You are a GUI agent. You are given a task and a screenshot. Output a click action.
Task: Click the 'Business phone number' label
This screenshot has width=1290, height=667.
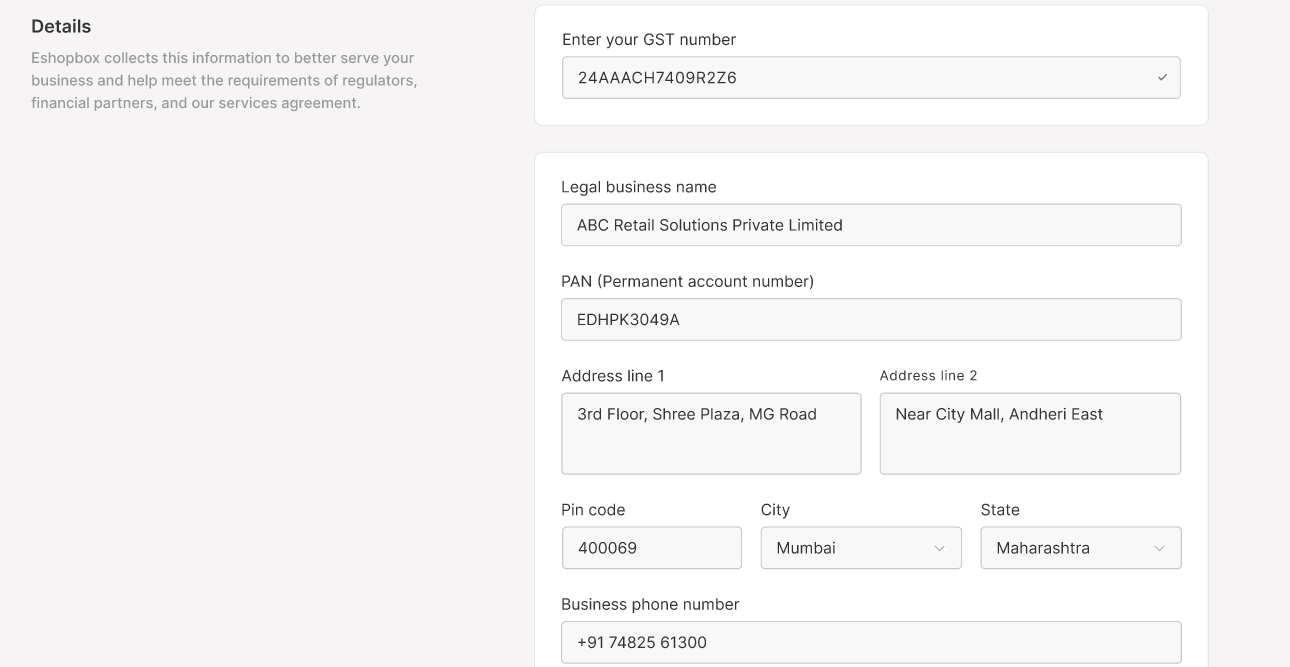pos(650,604)
